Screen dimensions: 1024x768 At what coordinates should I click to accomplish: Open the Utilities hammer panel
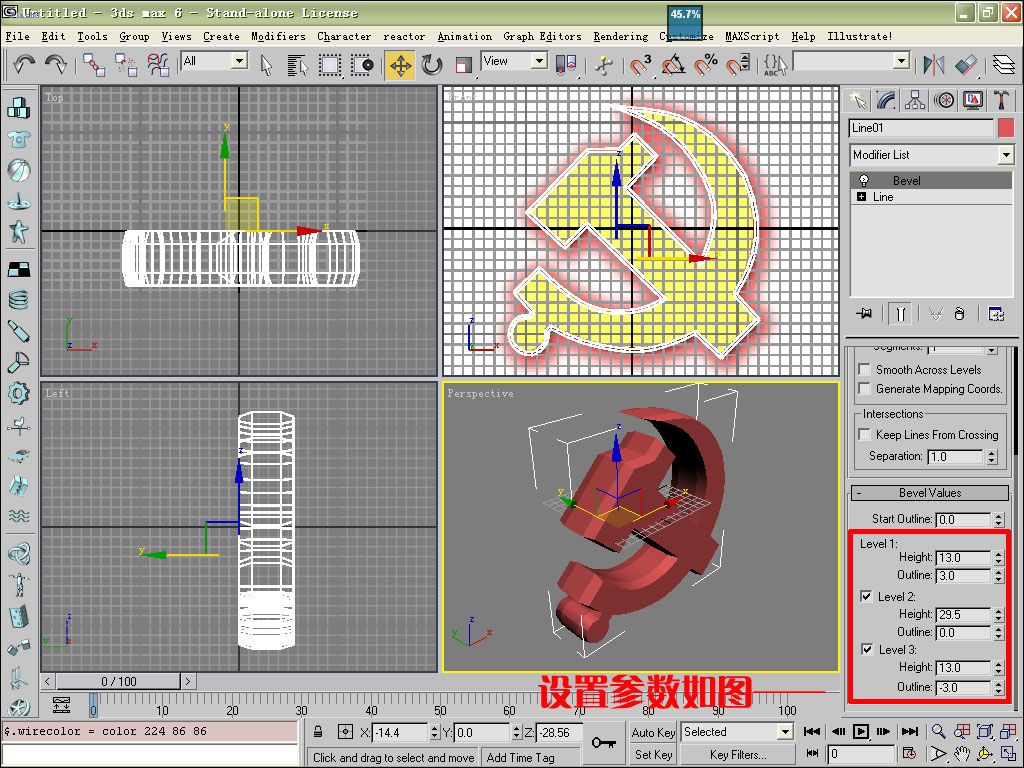click(1001, 100)
